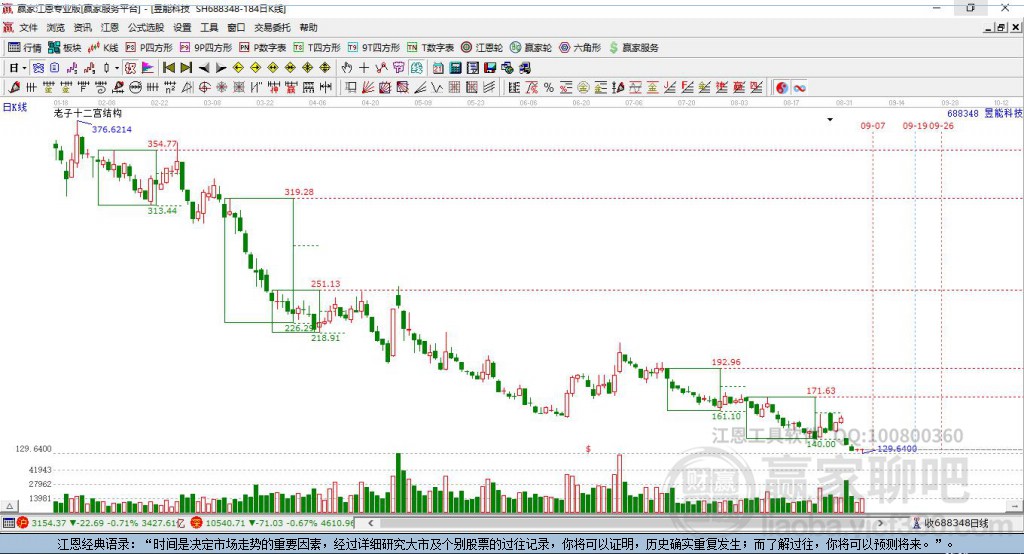This screenshot has width=1024, height=554.
Task: Open the 帮助 menu
Action: coord(308,27)
